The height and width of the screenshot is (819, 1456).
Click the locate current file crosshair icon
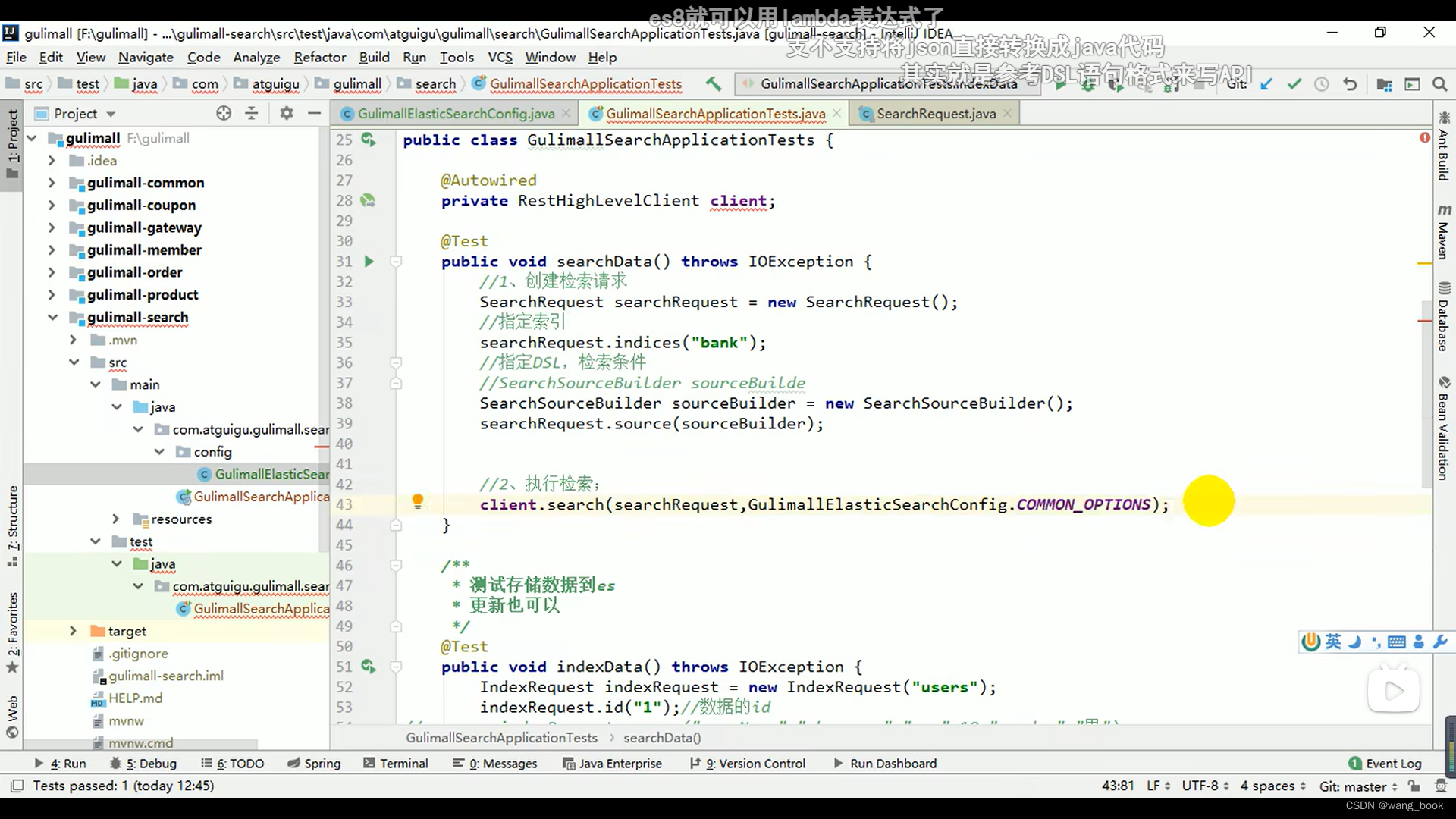[x=224, y=113]
